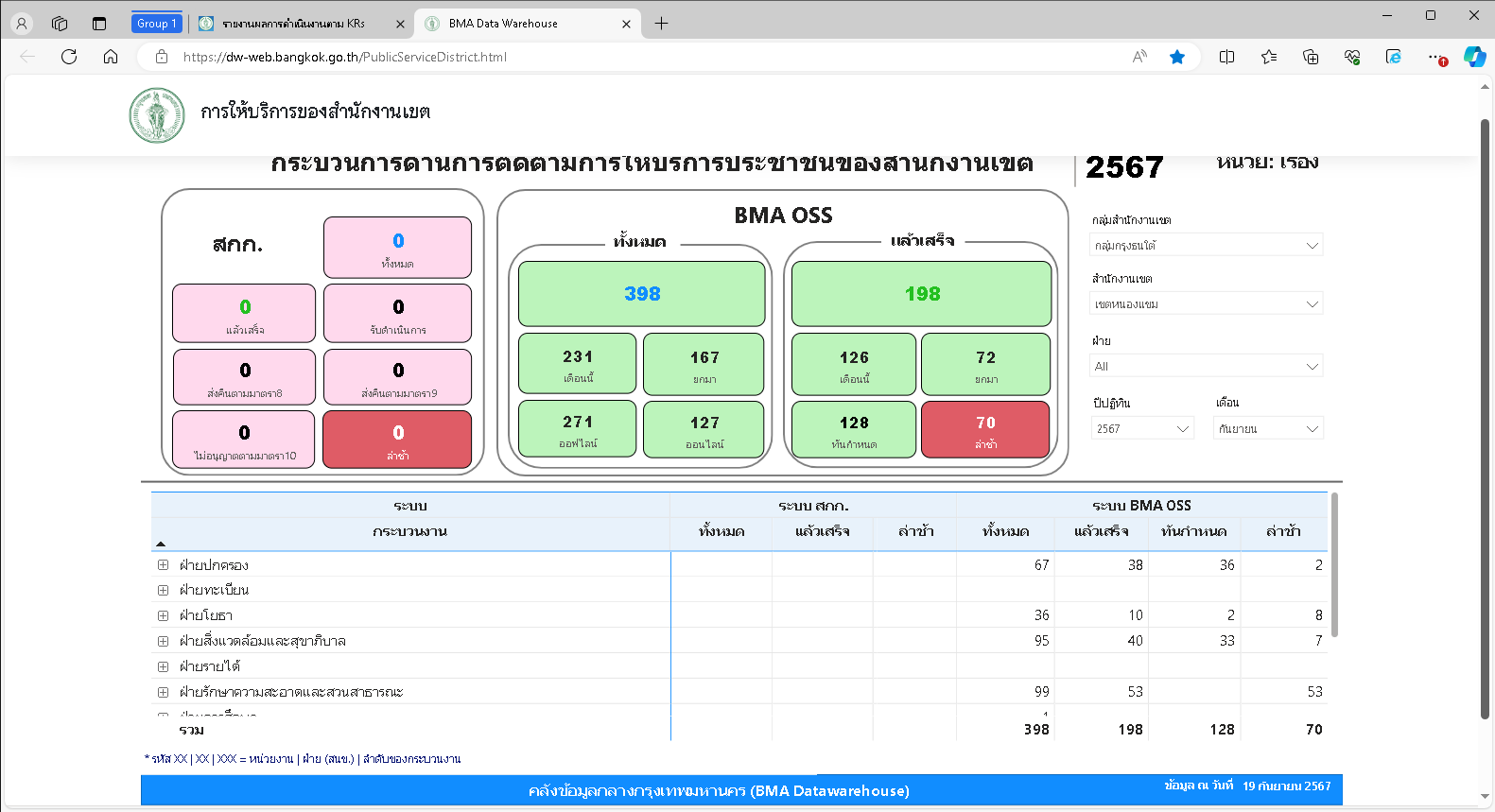This screenshot has width=1495, height=812.
Task: Go to the browser home page icon
Action: (111, 57)
